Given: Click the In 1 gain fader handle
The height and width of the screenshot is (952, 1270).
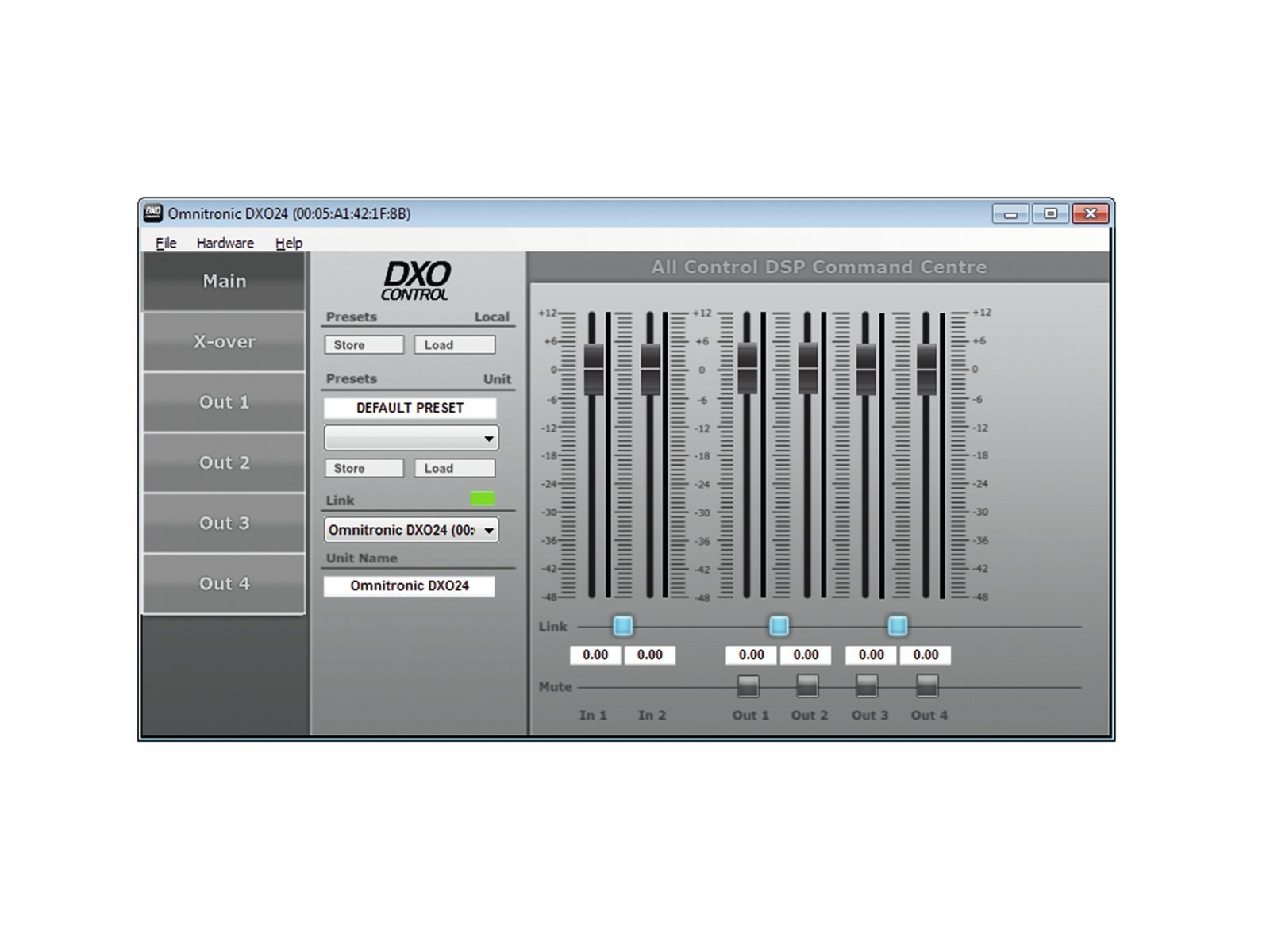Looking at the screenshot, I should point(594,369).
